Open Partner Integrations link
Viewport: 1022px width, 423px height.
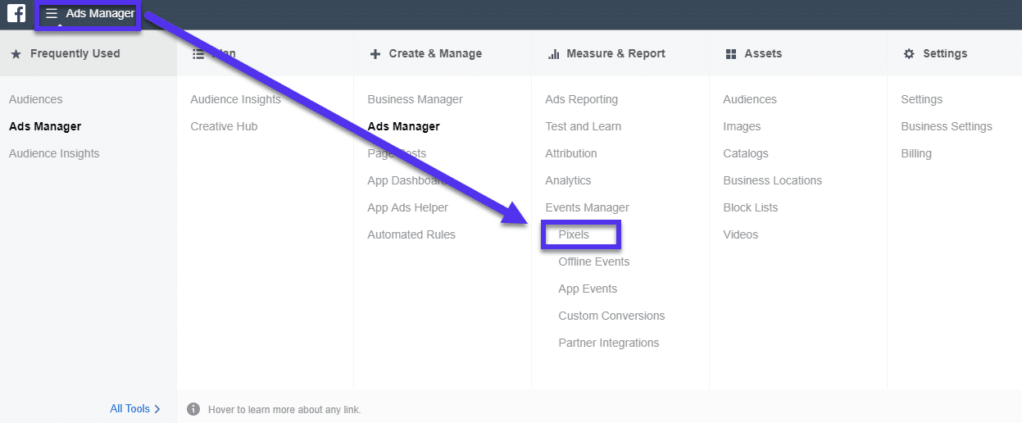coord(608,343)
